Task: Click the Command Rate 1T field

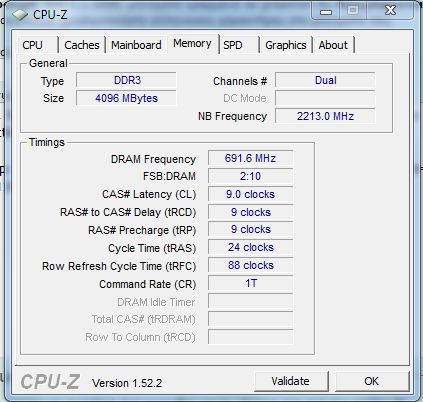Action: point(250,283)
